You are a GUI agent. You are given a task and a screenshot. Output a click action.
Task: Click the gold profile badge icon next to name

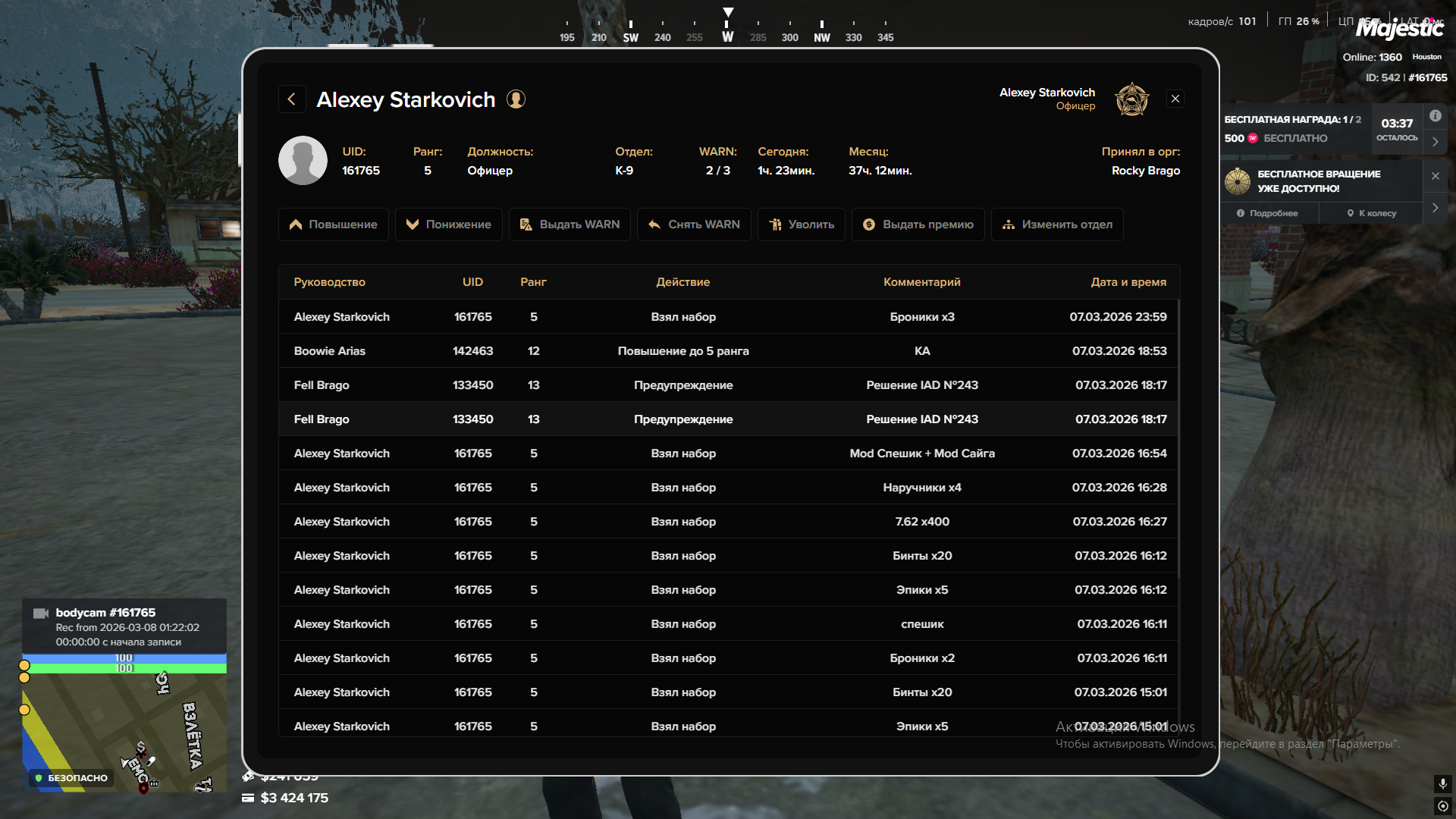[x=516, y=99]
